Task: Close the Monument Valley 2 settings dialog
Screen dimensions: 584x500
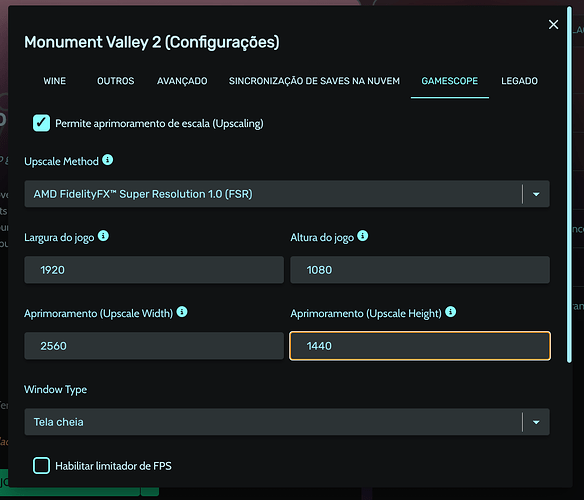Action: coord(553,25)
